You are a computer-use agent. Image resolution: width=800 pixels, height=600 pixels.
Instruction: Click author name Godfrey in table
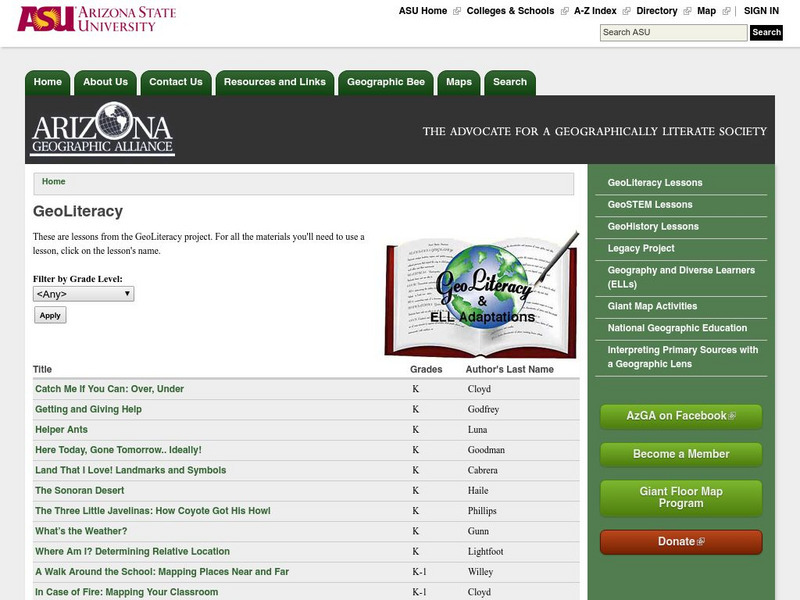coord(483,409)
